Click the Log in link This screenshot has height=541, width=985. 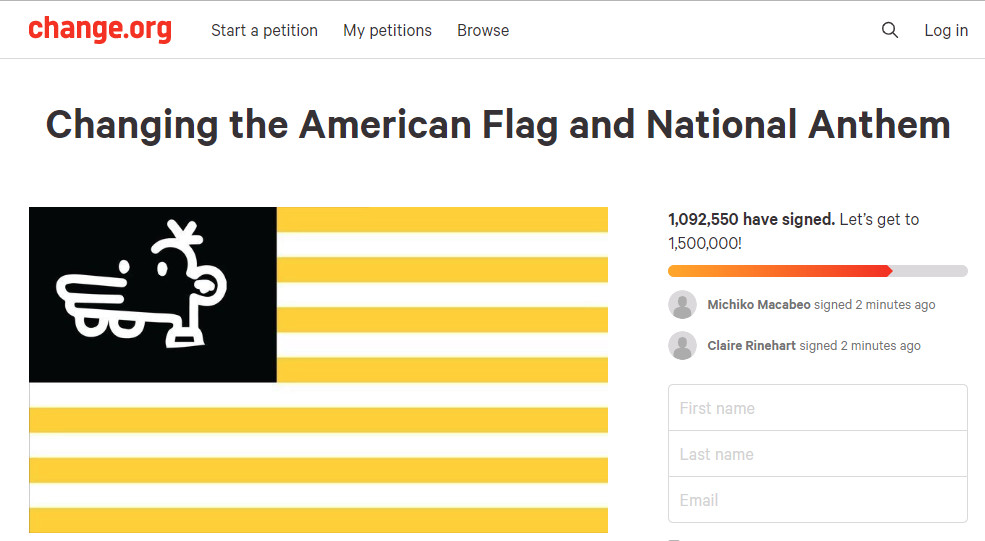click(x=945, y=31)
